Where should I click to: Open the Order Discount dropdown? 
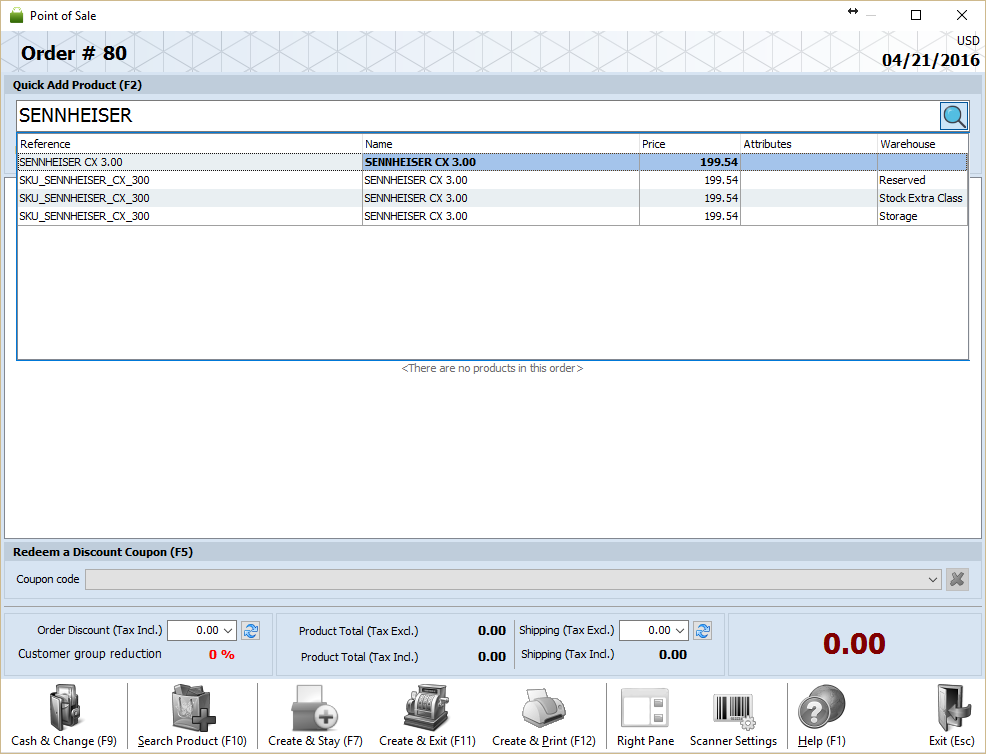click(x=228, y=630)
